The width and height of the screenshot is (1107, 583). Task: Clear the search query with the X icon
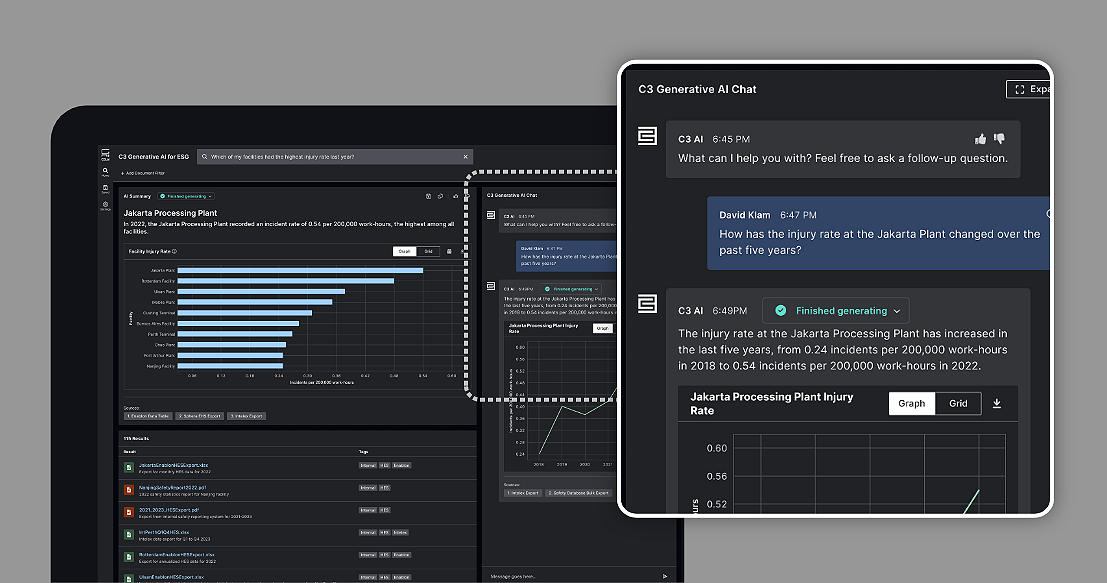pos(465,157)
